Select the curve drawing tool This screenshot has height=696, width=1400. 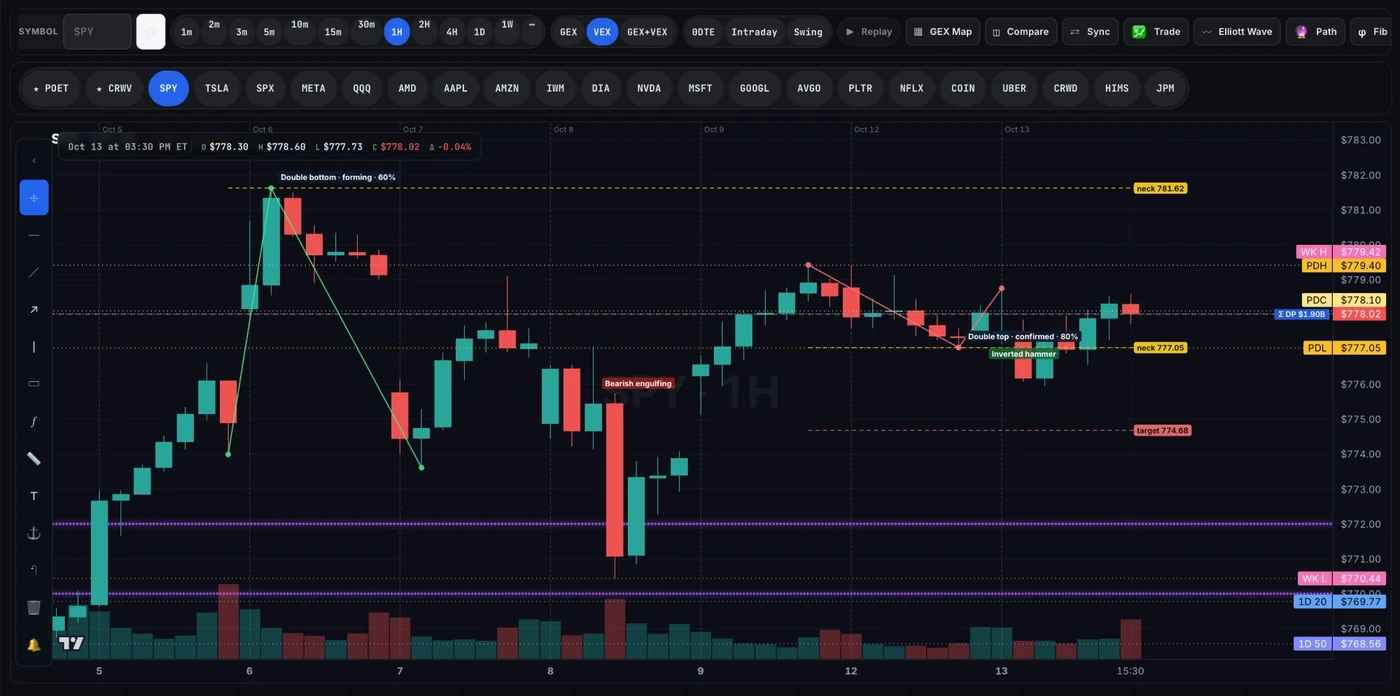[x=34, y=421]
